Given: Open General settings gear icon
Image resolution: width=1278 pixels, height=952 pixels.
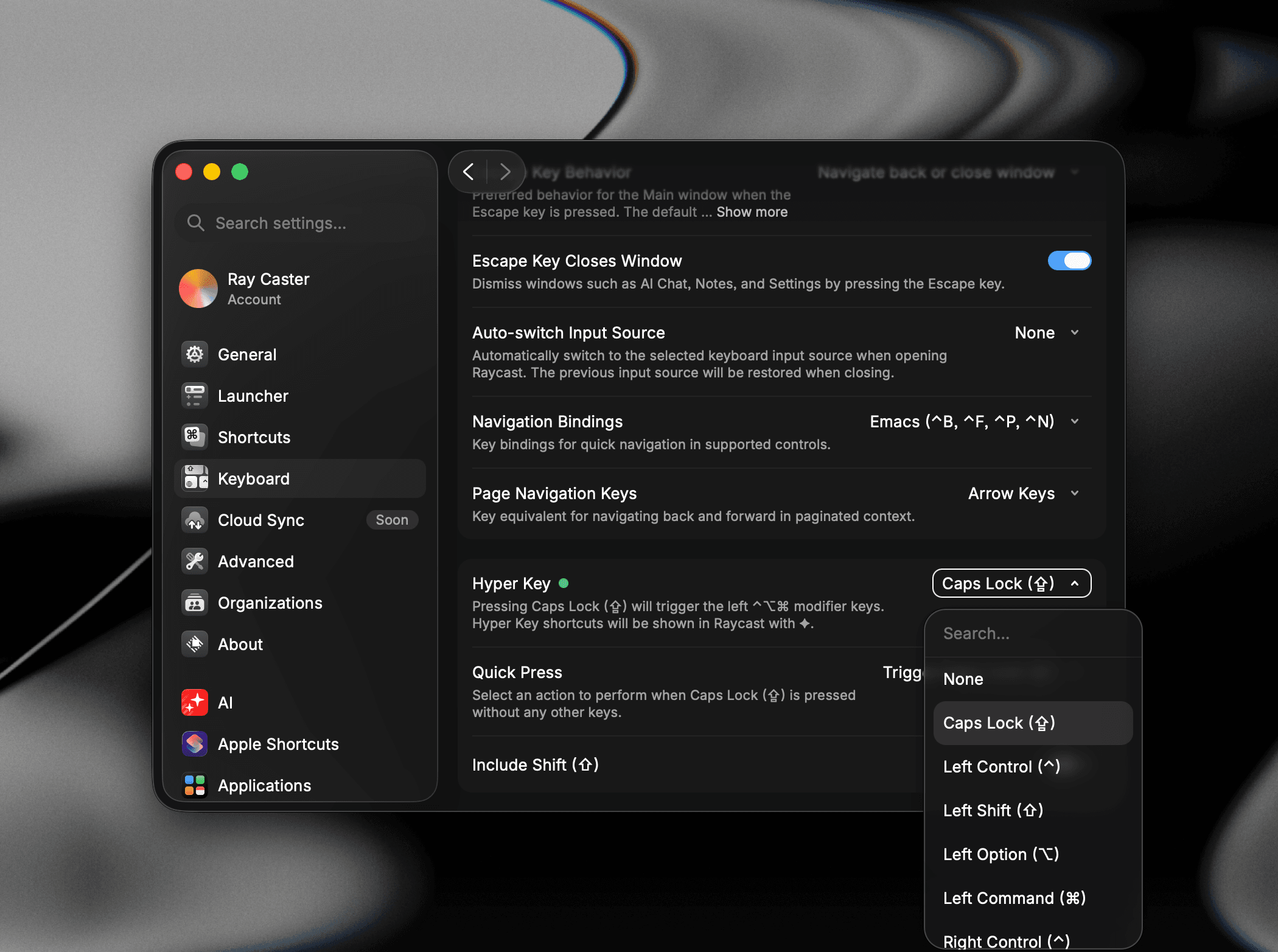Looking at the screenshot, I should point(195,354).
